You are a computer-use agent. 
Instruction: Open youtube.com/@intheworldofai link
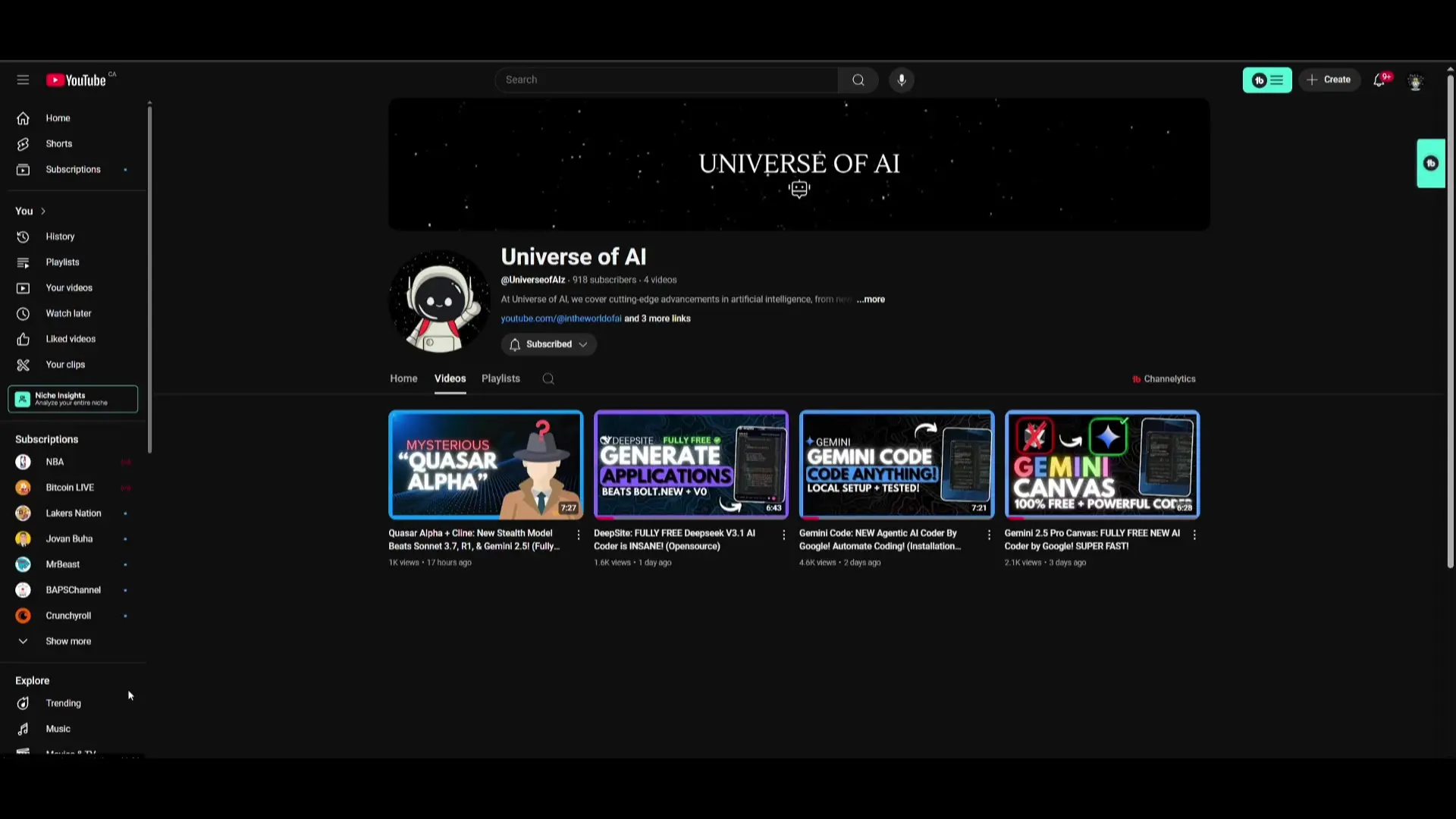[x=561, y=318]
